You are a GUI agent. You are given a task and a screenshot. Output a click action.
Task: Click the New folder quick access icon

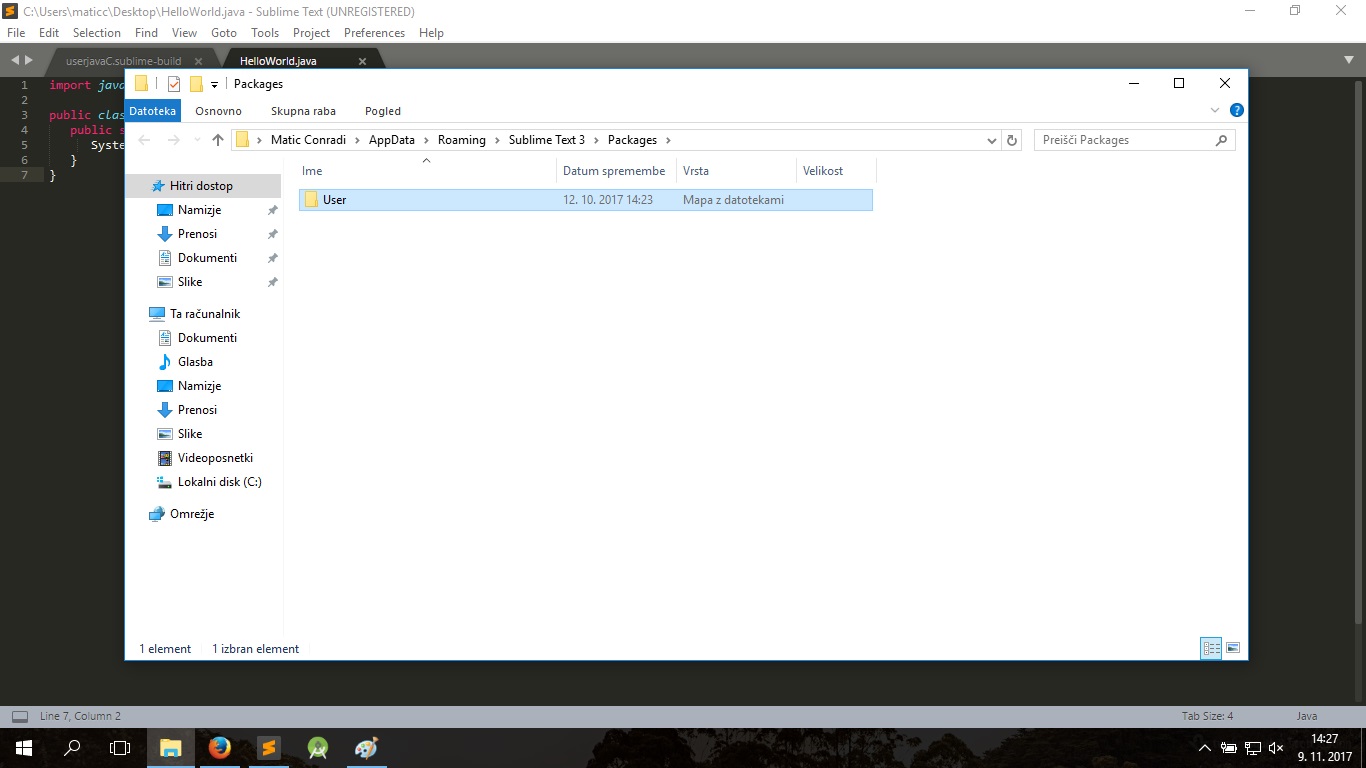pyautogui.click(x=196, y=84)
